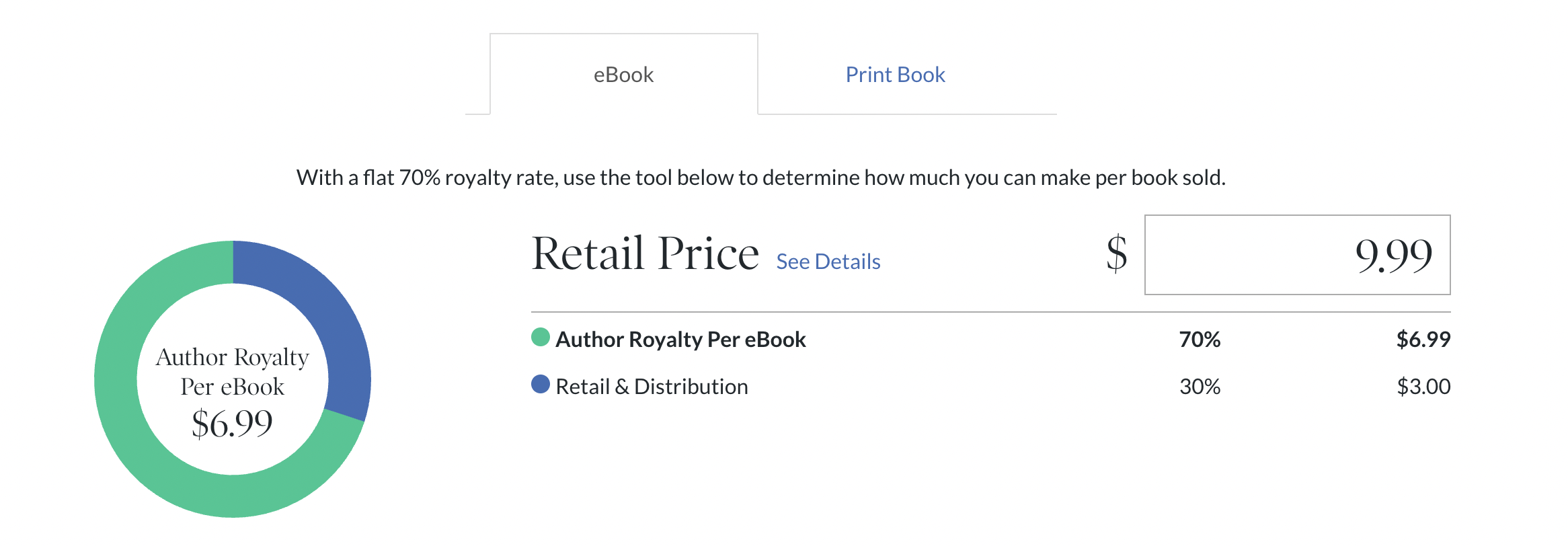Click the Retail Price heading
This screenshot has width=1568, height=546.
tap(645, 253)
